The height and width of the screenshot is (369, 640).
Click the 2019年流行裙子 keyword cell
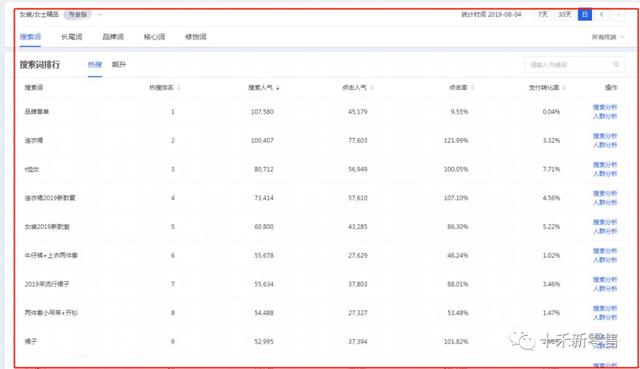point(47,284)
